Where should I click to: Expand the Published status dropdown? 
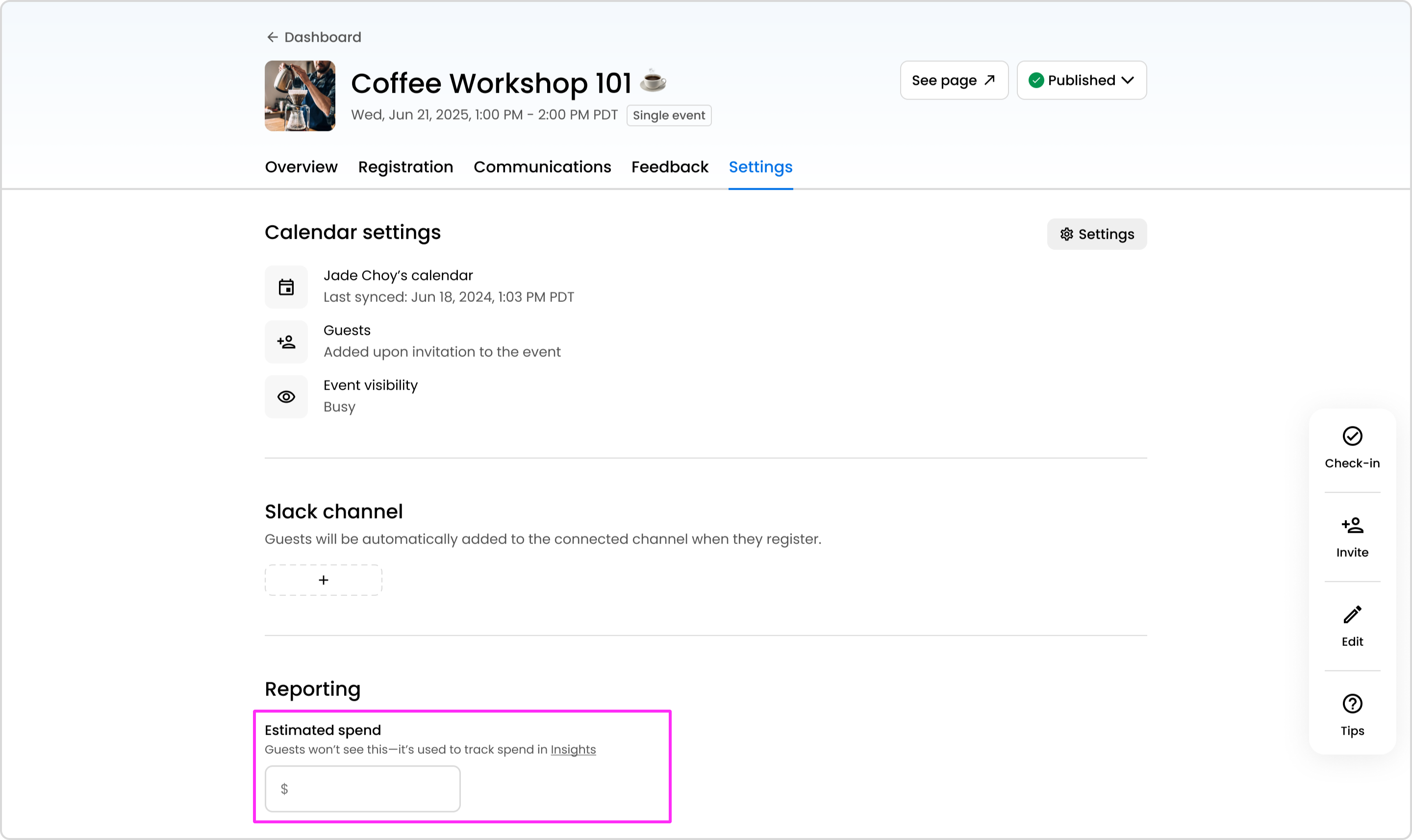point(1082,80)
